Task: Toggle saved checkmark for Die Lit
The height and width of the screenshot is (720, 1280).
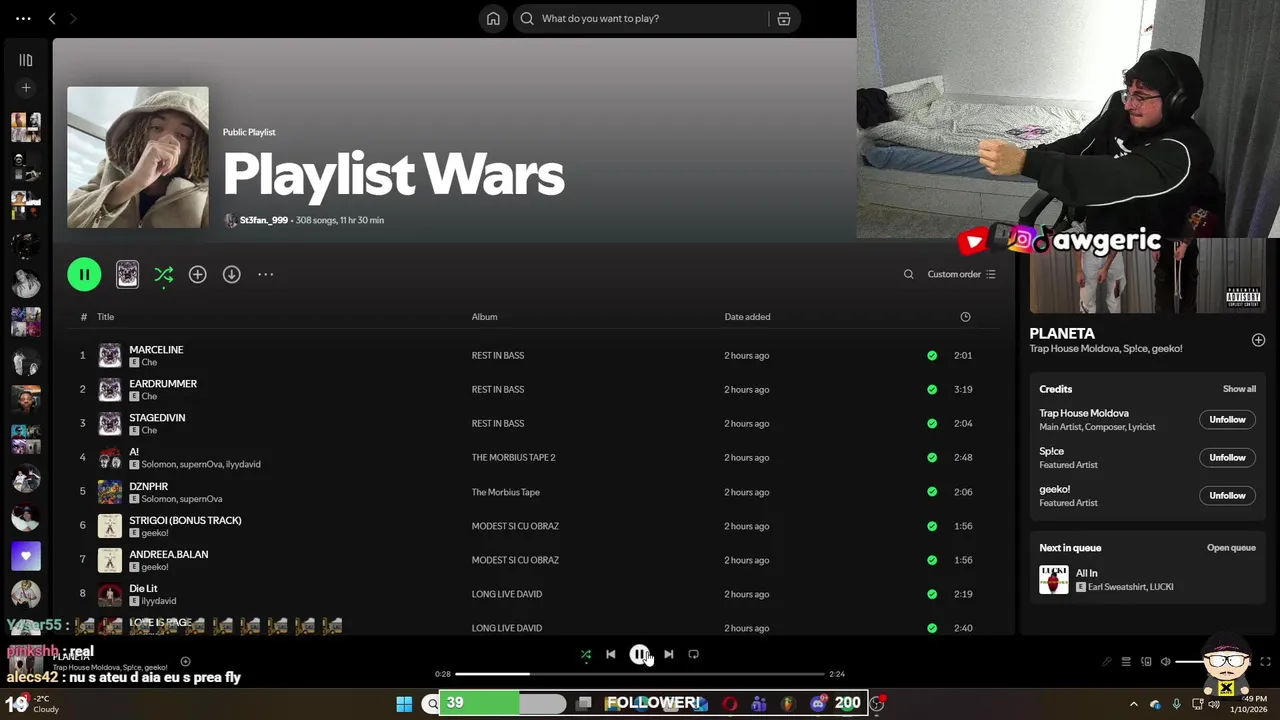Action: click(x=932, y=594)
